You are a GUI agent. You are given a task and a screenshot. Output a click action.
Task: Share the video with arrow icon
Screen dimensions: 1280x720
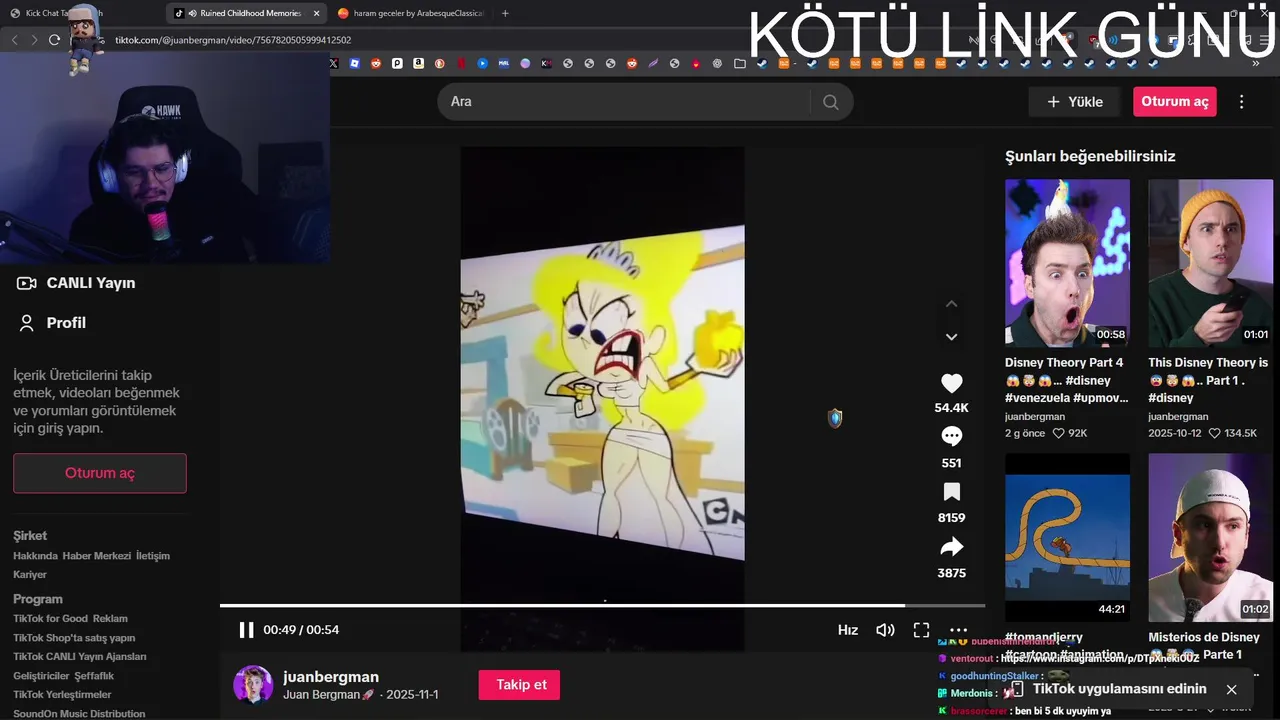(x=952, y=547)
